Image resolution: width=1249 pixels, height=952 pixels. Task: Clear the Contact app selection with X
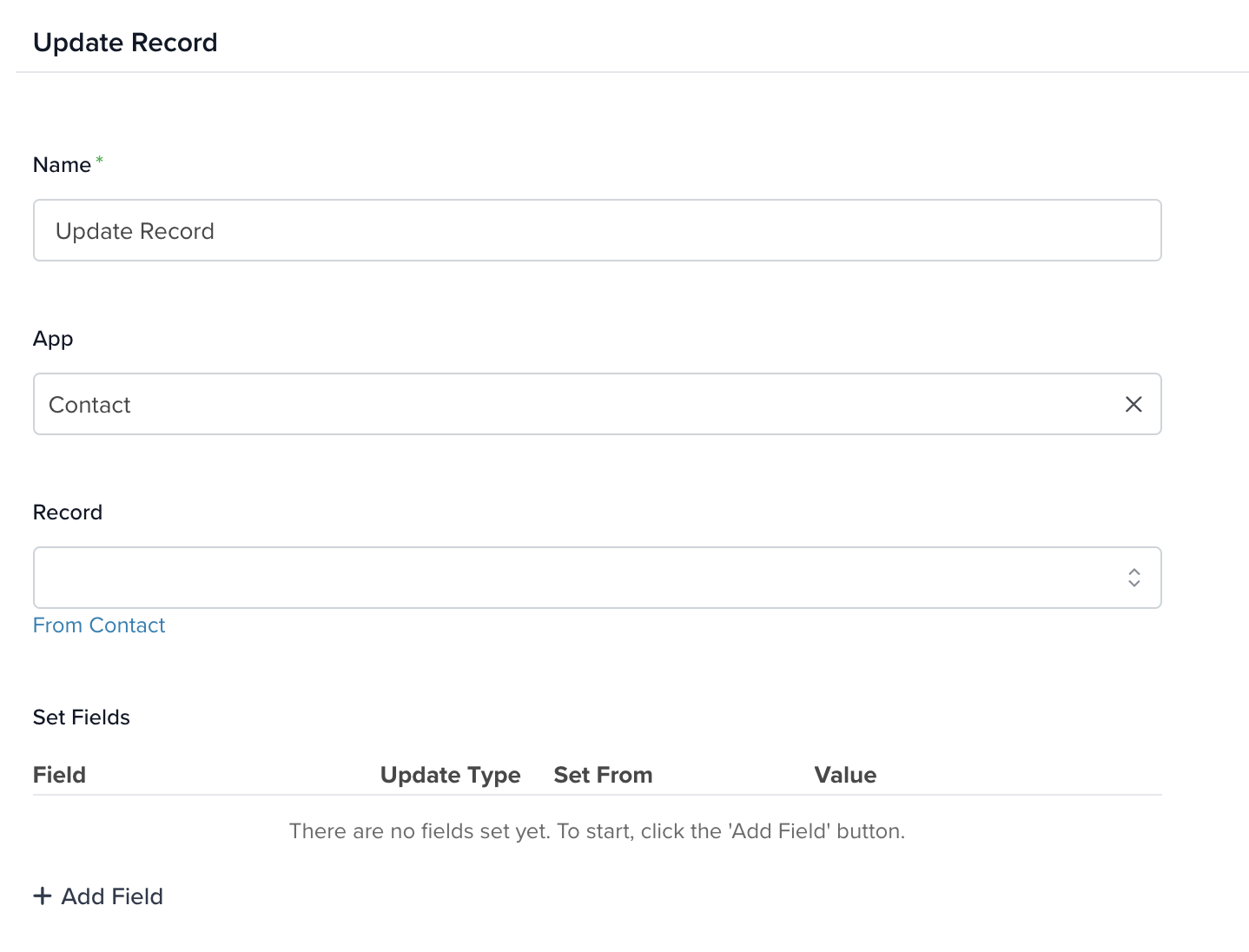click(1133, 404)
